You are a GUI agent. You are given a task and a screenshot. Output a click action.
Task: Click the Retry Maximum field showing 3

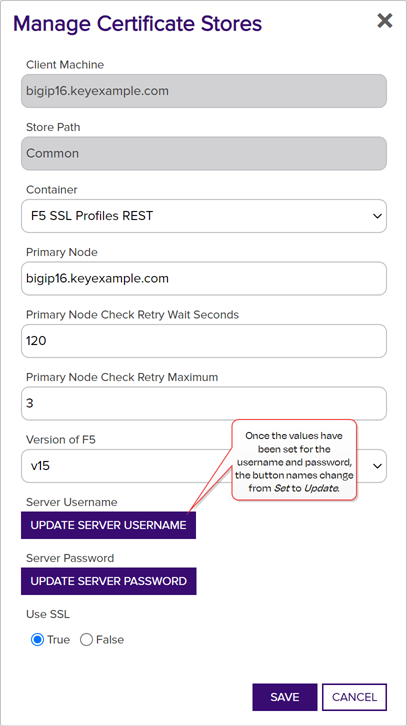point(204,403)
